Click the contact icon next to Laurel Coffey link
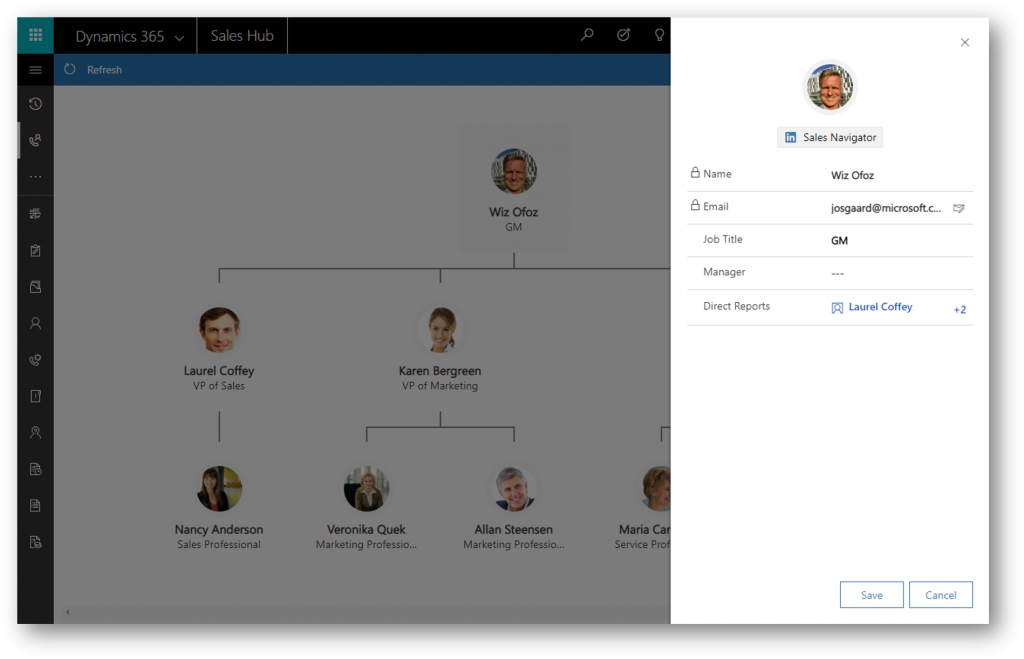Image resolution: width=1024 pixels, height=659 pixels. coord(837,308)
